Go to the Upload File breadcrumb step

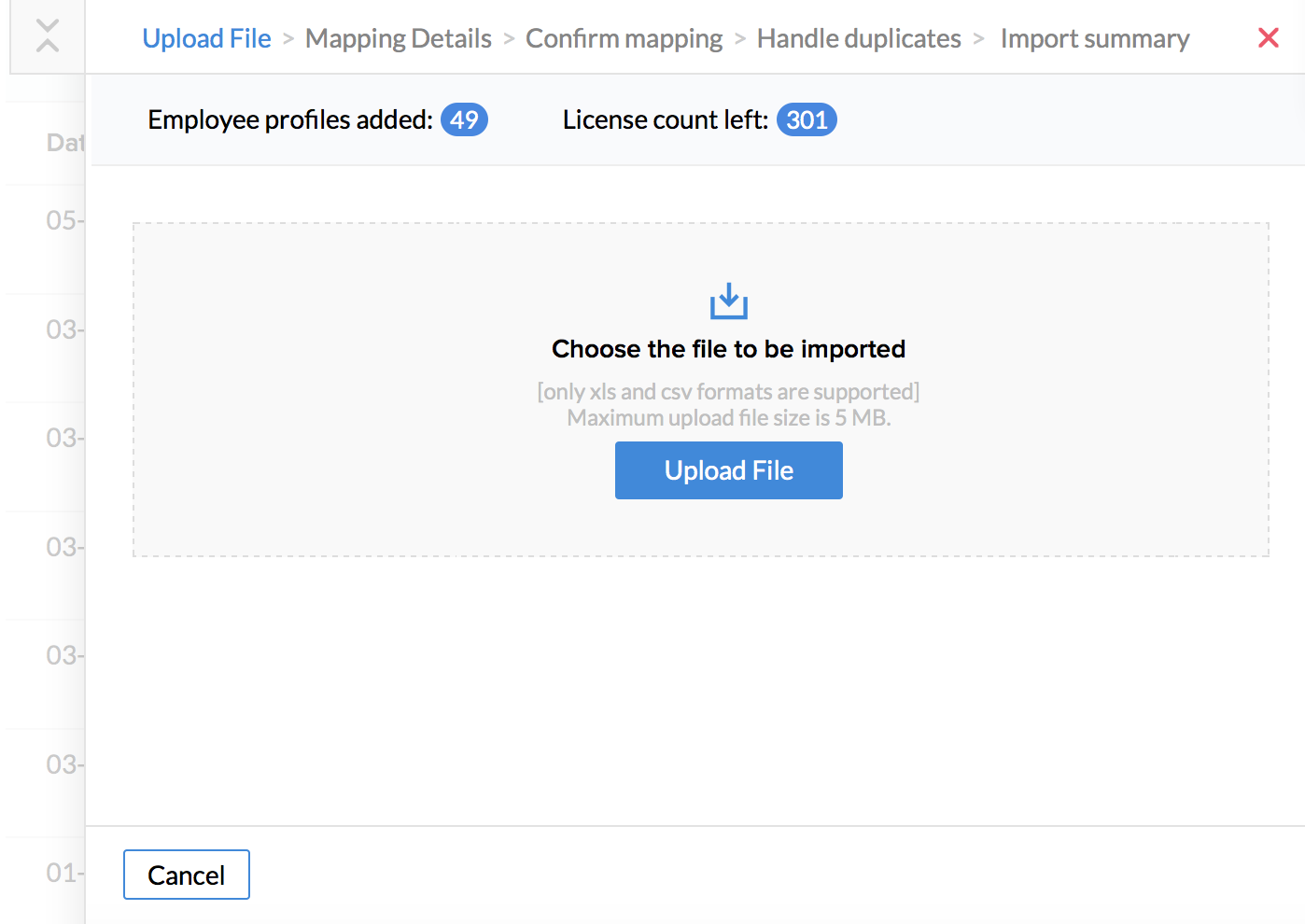[206, 38]
